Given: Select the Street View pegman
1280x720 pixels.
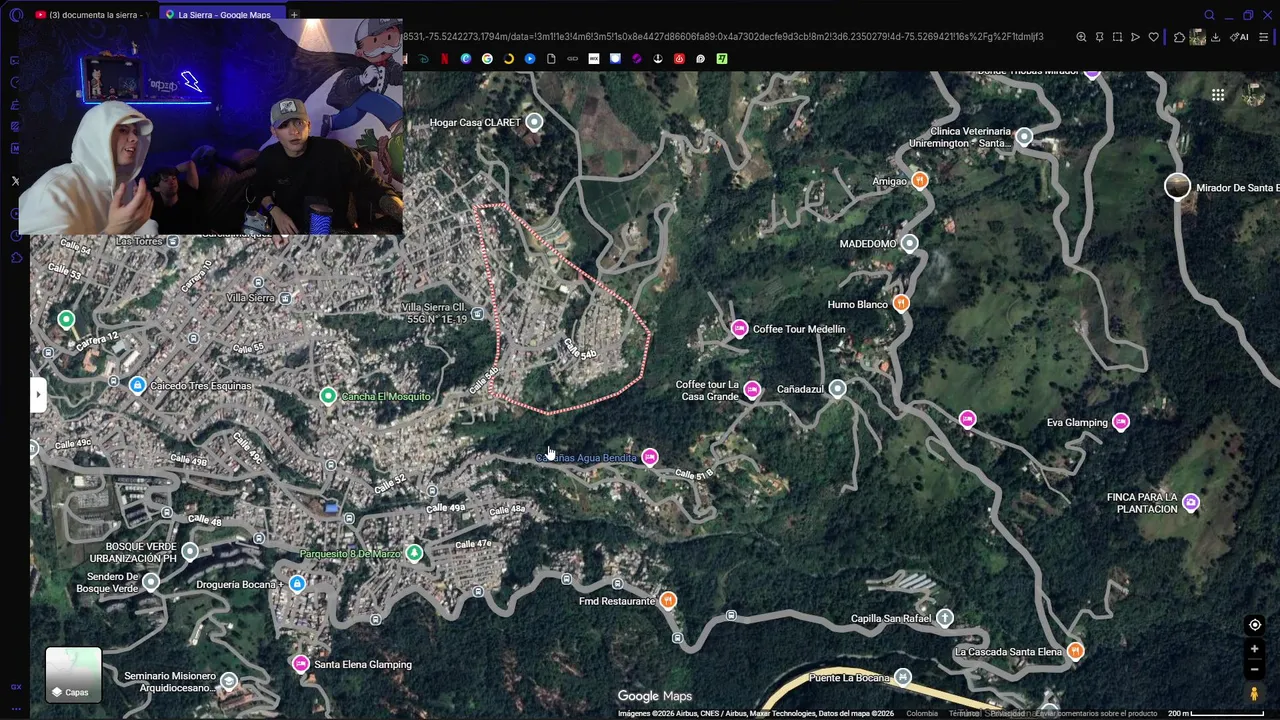Looking at the screenshot, I should tap(1254, 693).
